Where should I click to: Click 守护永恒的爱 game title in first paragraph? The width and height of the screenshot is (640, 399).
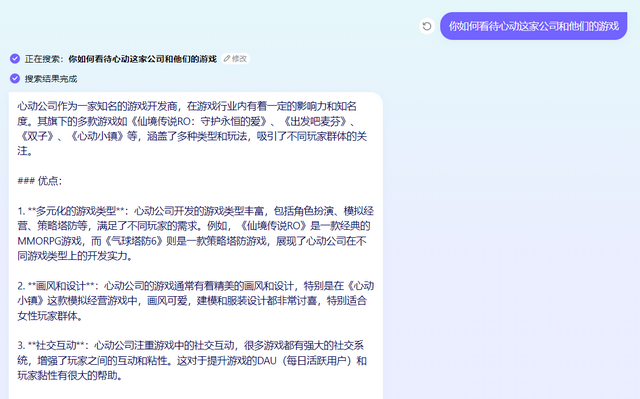click(x=231, y=121)
